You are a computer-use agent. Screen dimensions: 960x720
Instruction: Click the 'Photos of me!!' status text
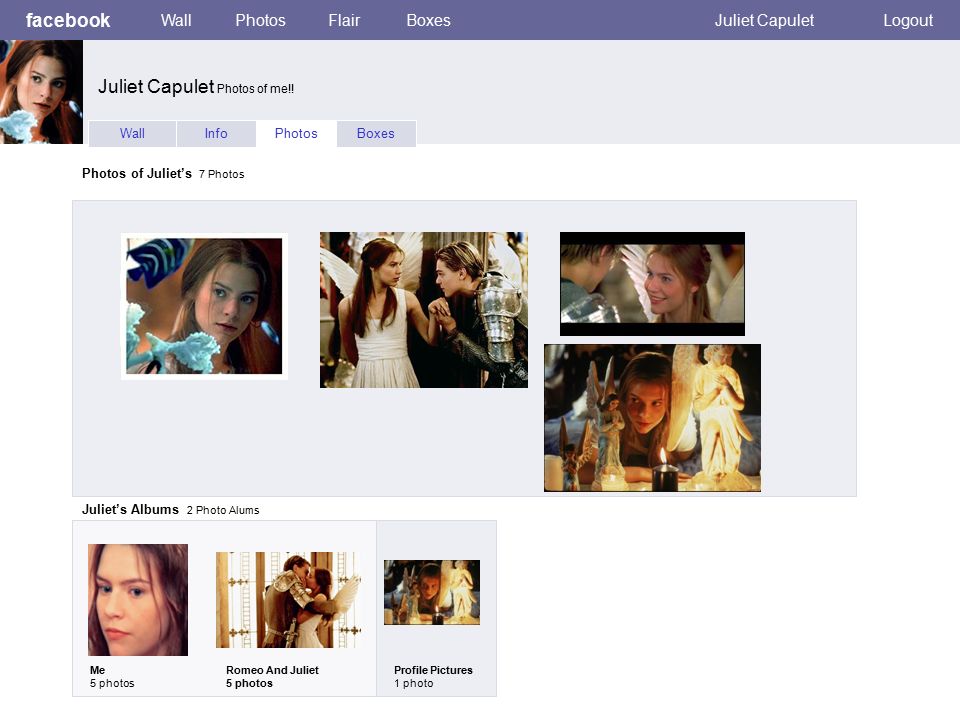[x=255, y=89]
